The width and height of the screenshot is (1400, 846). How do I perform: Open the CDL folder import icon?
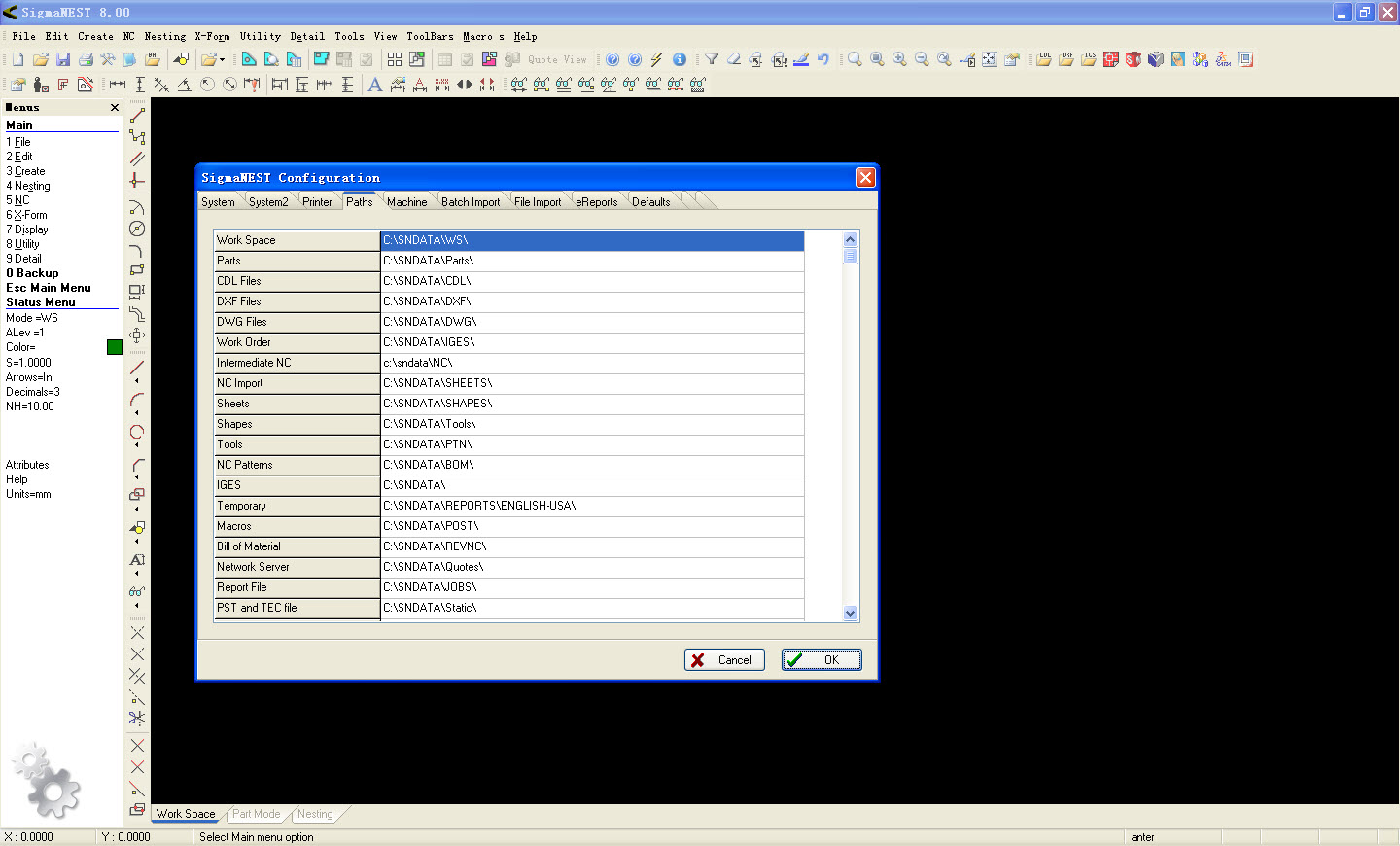tap(1044, 59)
